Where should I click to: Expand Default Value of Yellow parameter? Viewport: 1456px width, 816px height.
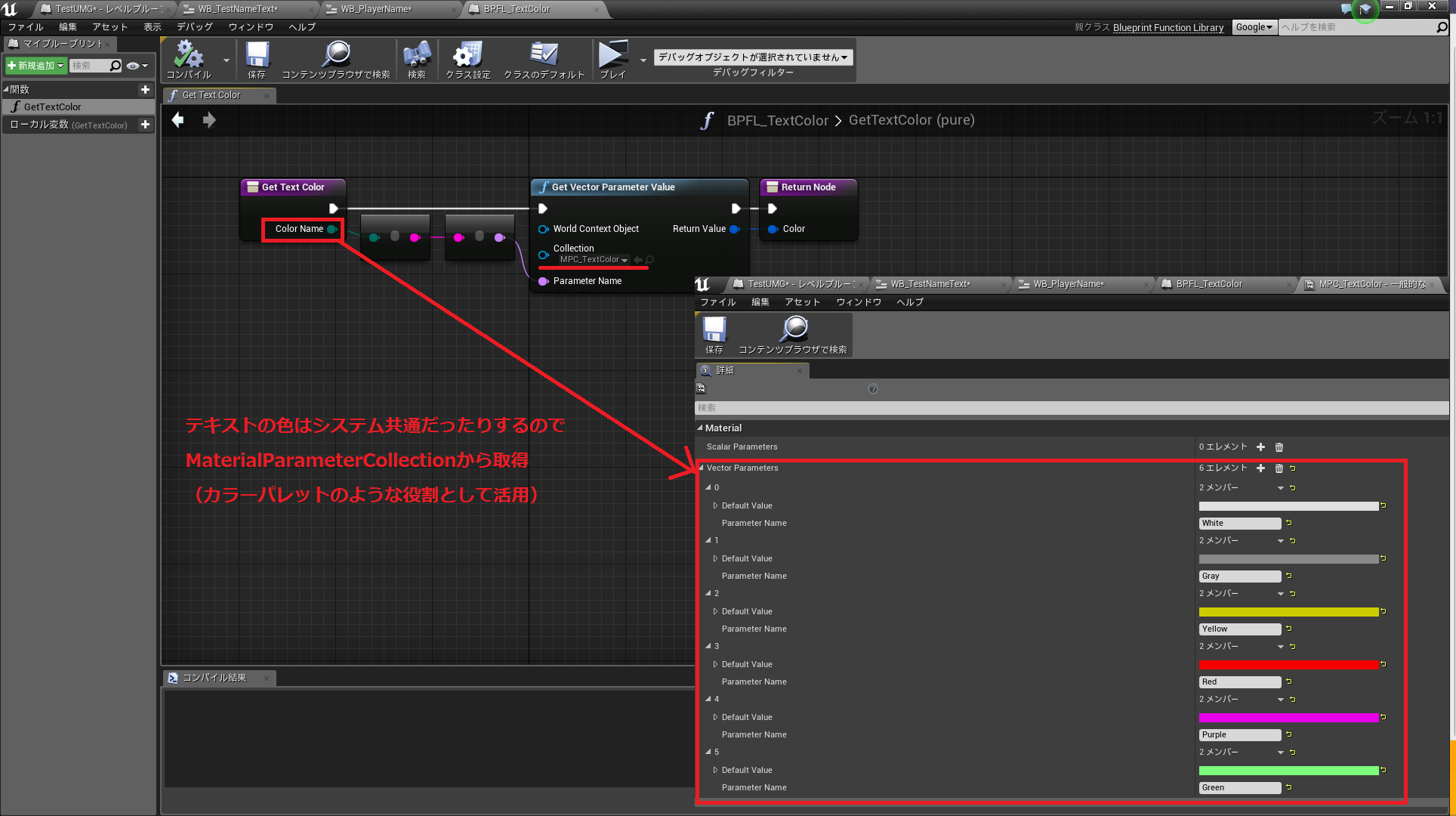(715, 612)
